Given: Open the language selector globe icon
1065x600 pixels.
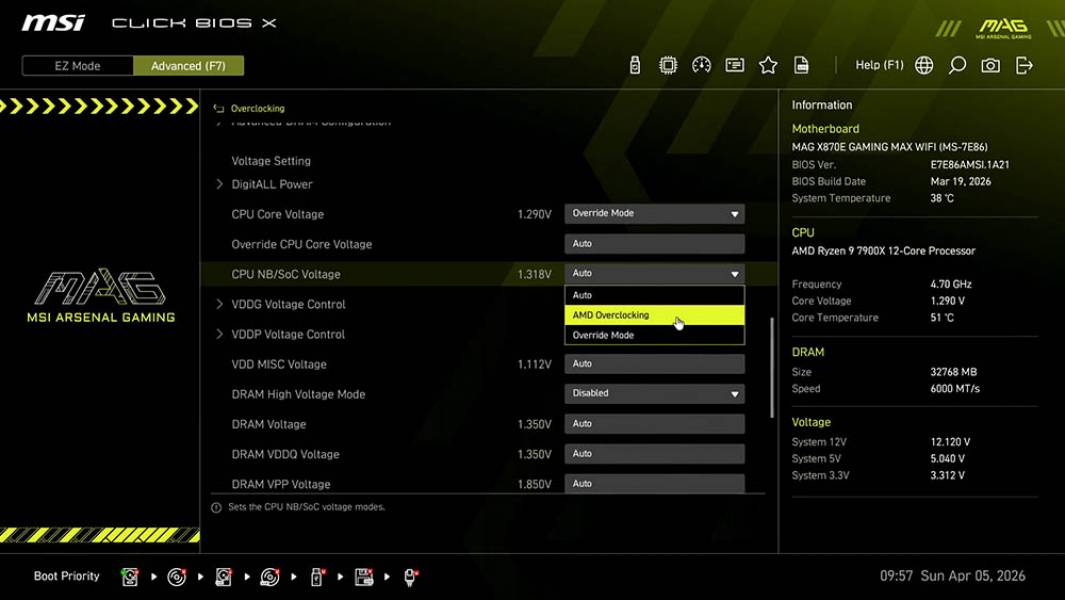Looking at the screenshot, I should click(x=923, y=64).
